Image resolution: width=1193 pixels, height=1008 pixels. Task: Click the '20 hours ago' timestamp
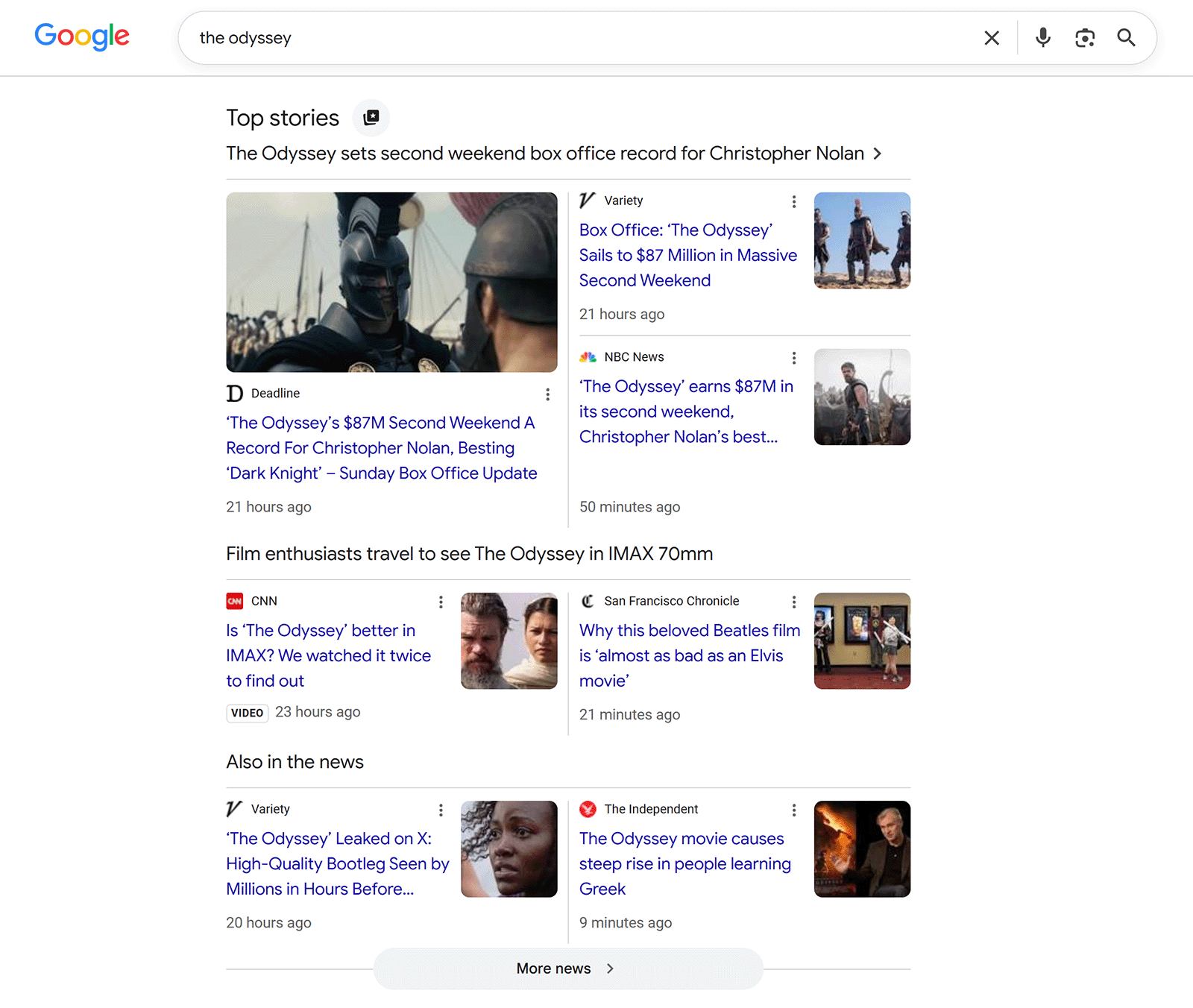pos(268,923)
